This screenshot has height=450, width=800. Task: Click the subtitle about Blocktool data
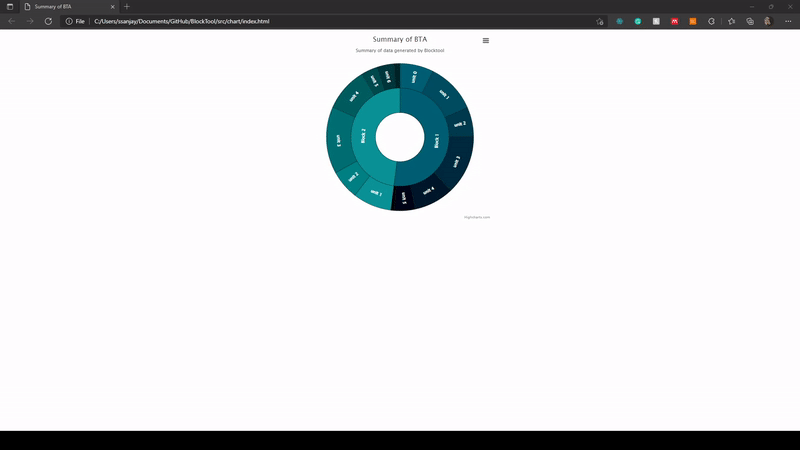pyautogui.click(x=400, y=51)
